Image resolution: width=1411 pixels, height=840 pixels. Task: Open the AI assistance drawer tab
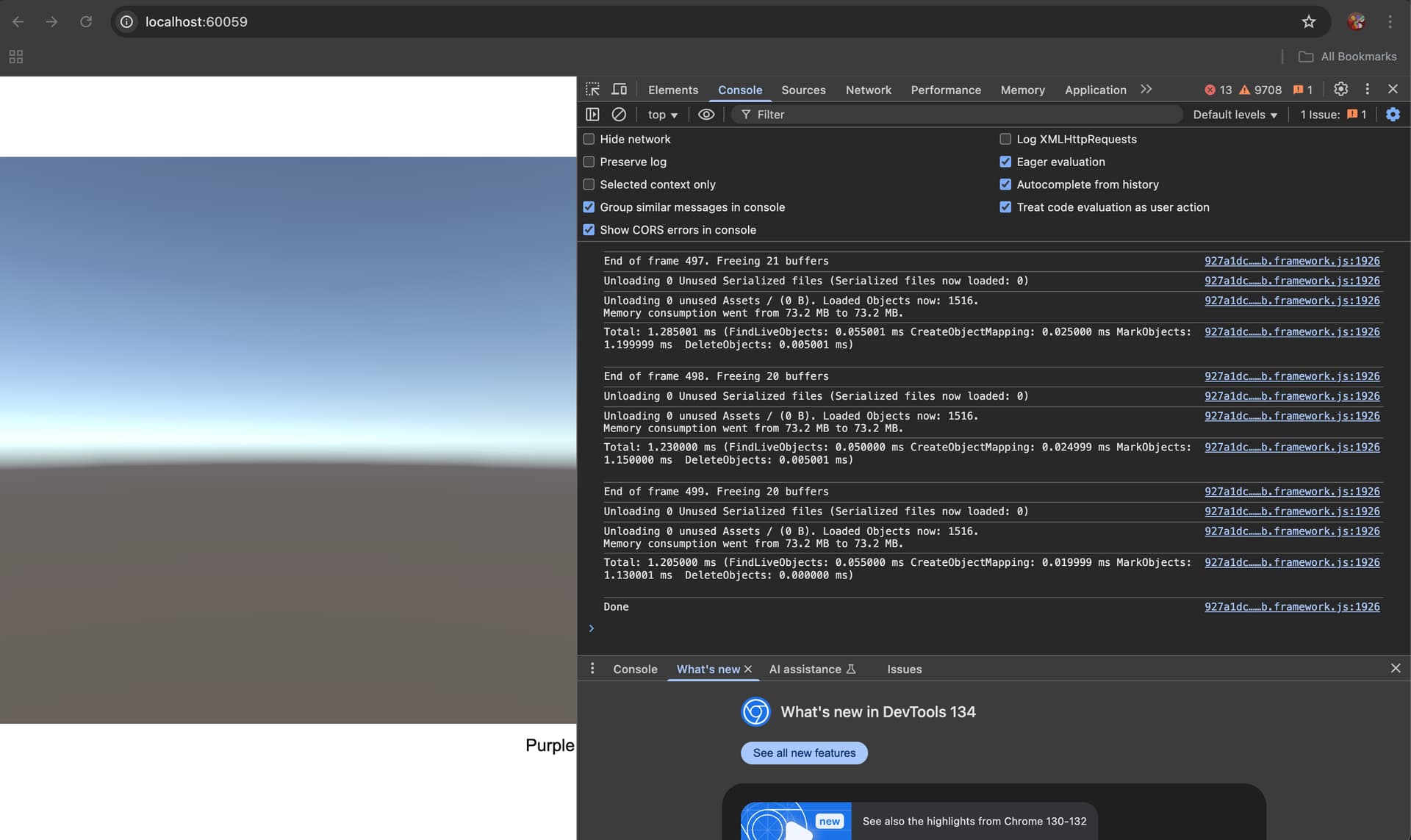point(806,669)
